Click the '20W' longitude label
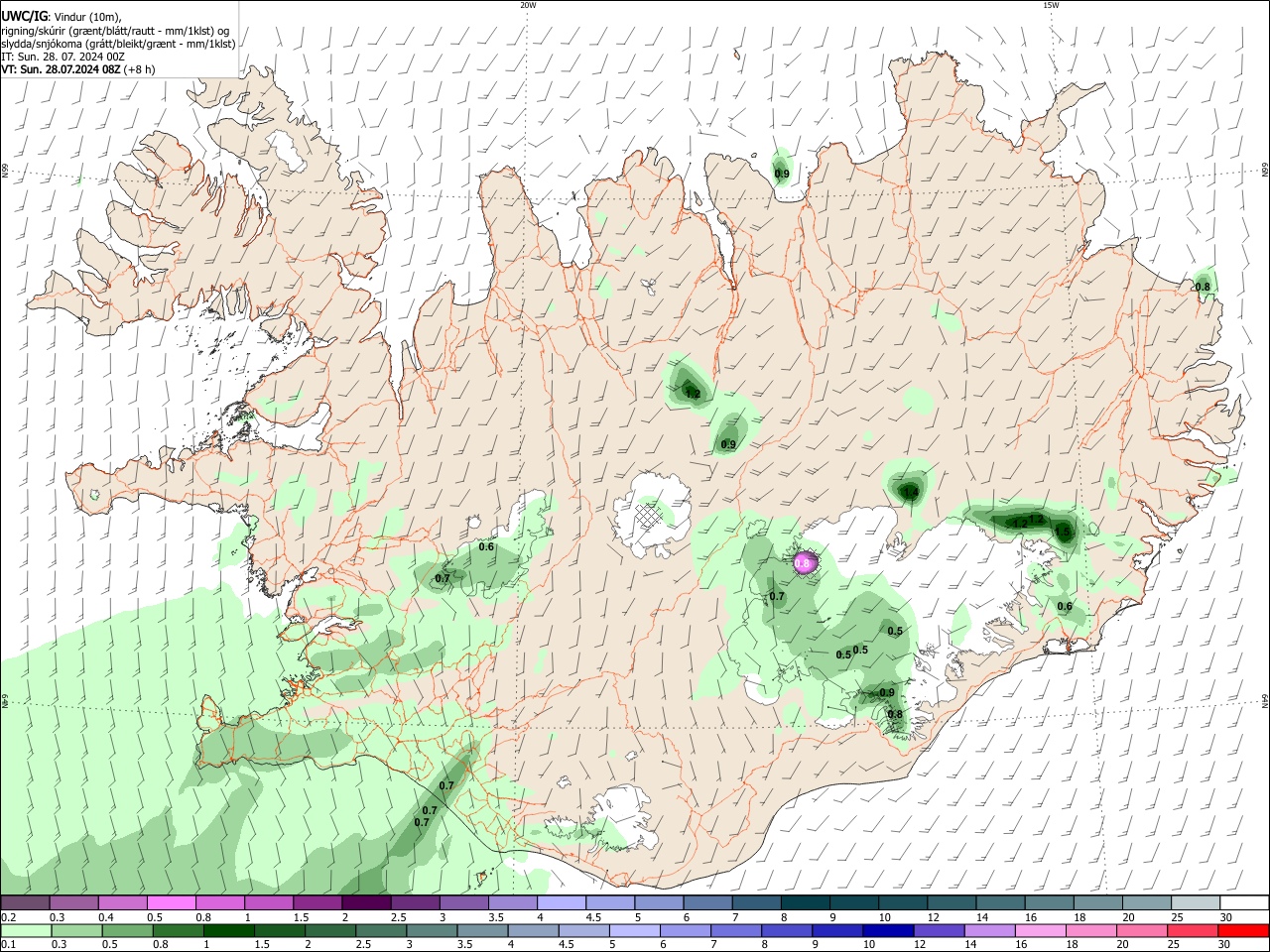1270x952 pixels. (x=528, y=5)
